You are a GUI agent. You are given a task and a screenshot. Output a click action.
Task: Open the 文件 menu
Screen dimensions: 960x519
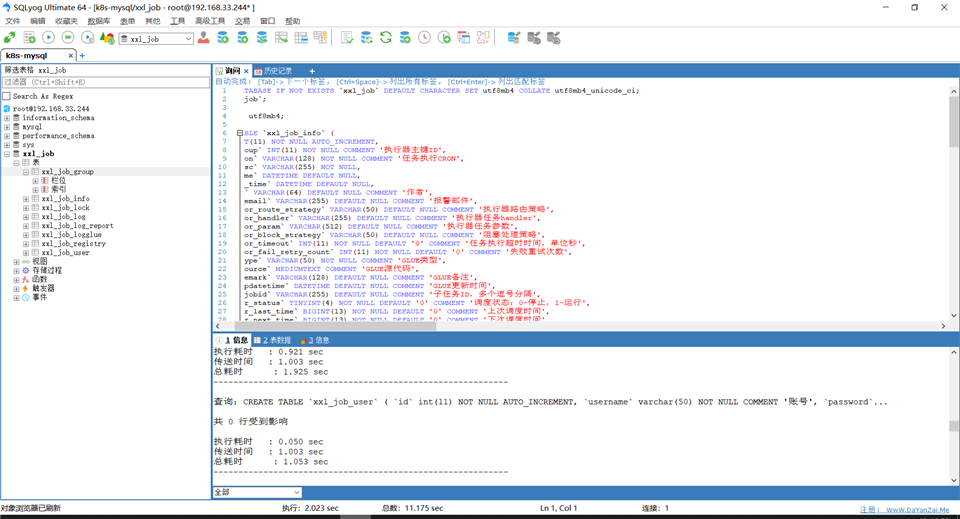13,21
